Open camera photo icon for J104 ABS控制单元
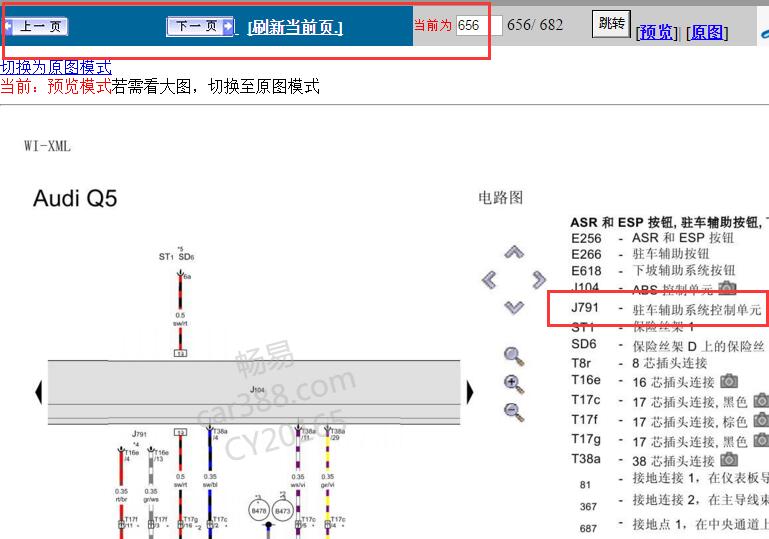This screenshot has height=539, width=769. (x=728, y=287)
